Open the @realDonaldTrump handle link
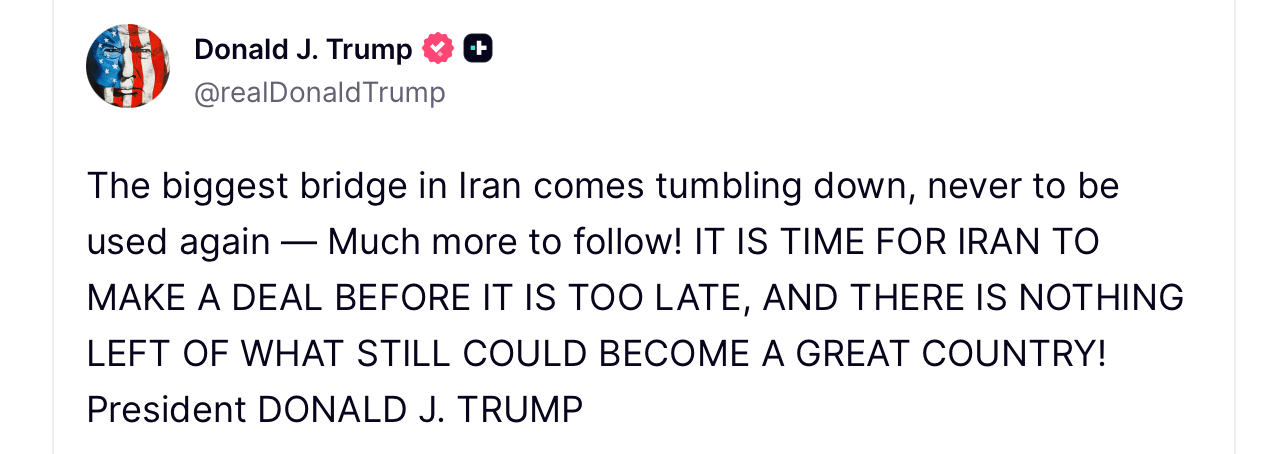 (x=319, y=93)
